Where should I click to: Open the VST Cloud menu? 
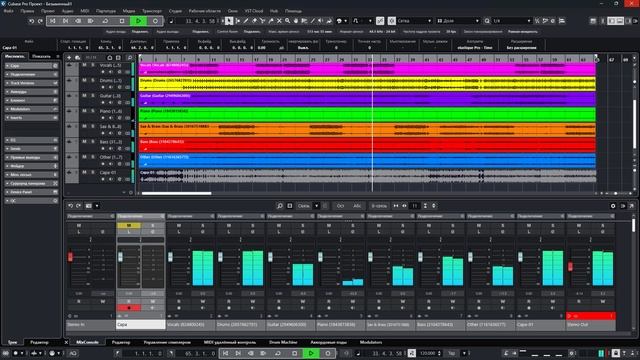pyautogui.click(x=253, y=11)
